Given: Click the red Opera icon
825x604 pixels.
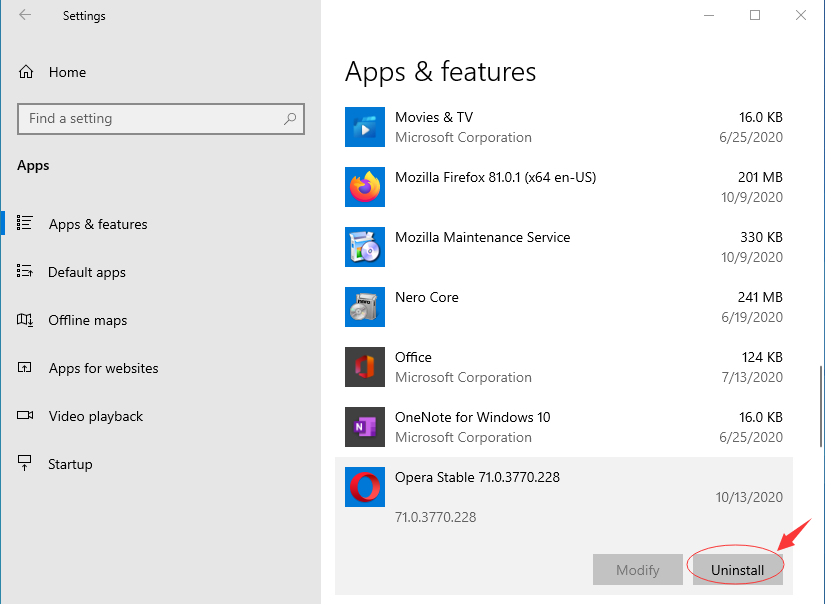Looking at the screenshot, I should (x=365, y=487).
